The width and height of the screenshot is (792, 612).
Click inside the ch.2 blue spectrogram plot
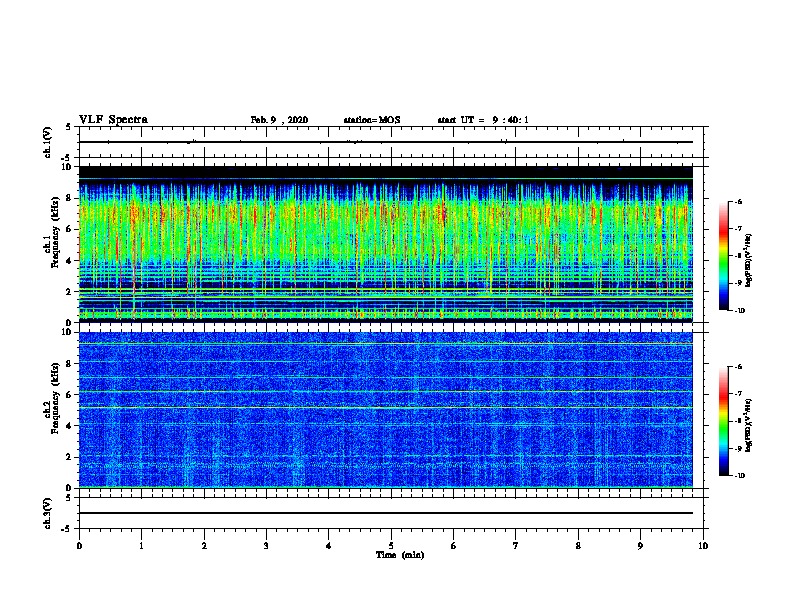pos(386,410)
